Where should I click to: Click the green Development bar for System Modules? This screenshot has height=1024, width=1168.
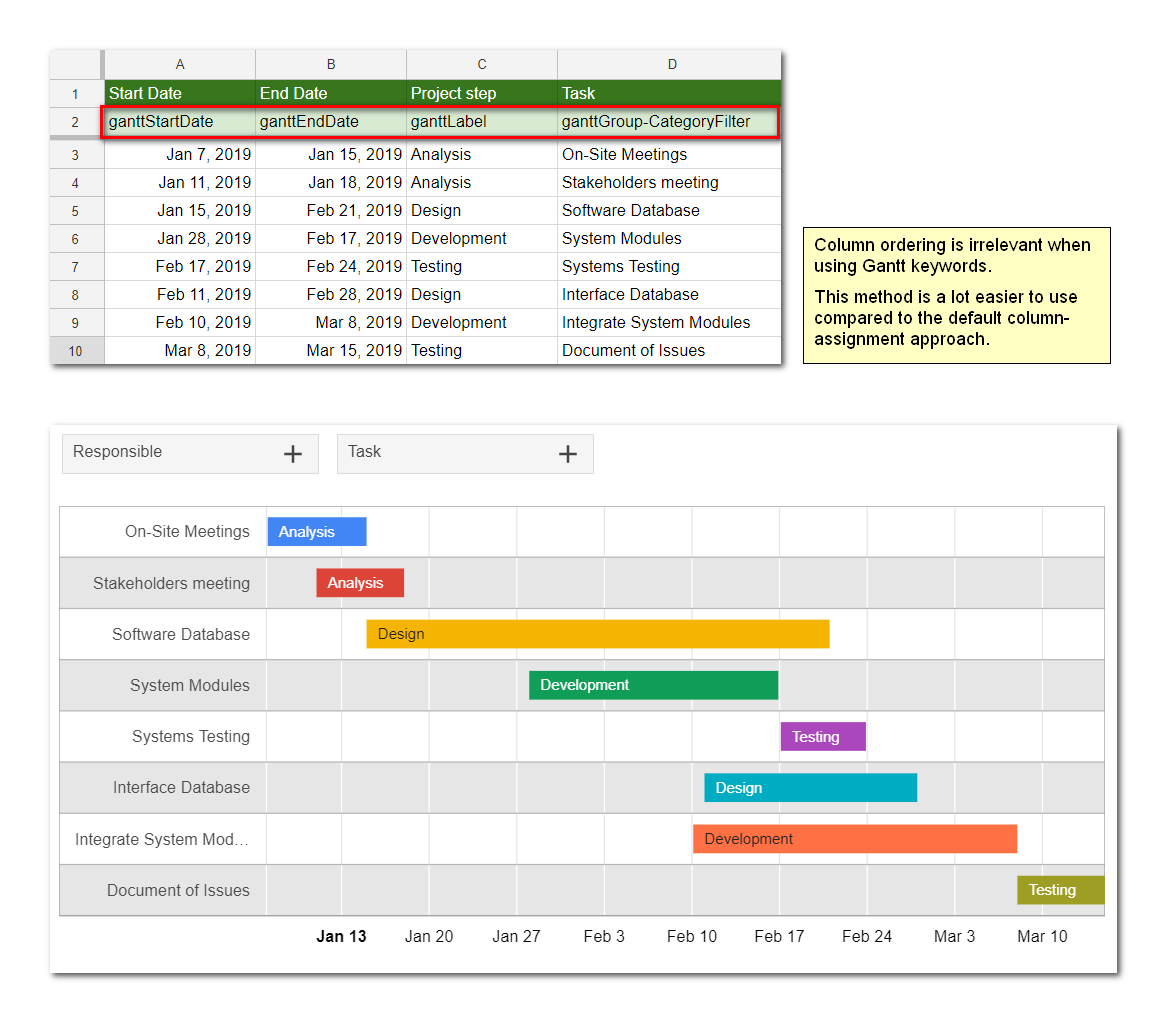tap(653, 685)
